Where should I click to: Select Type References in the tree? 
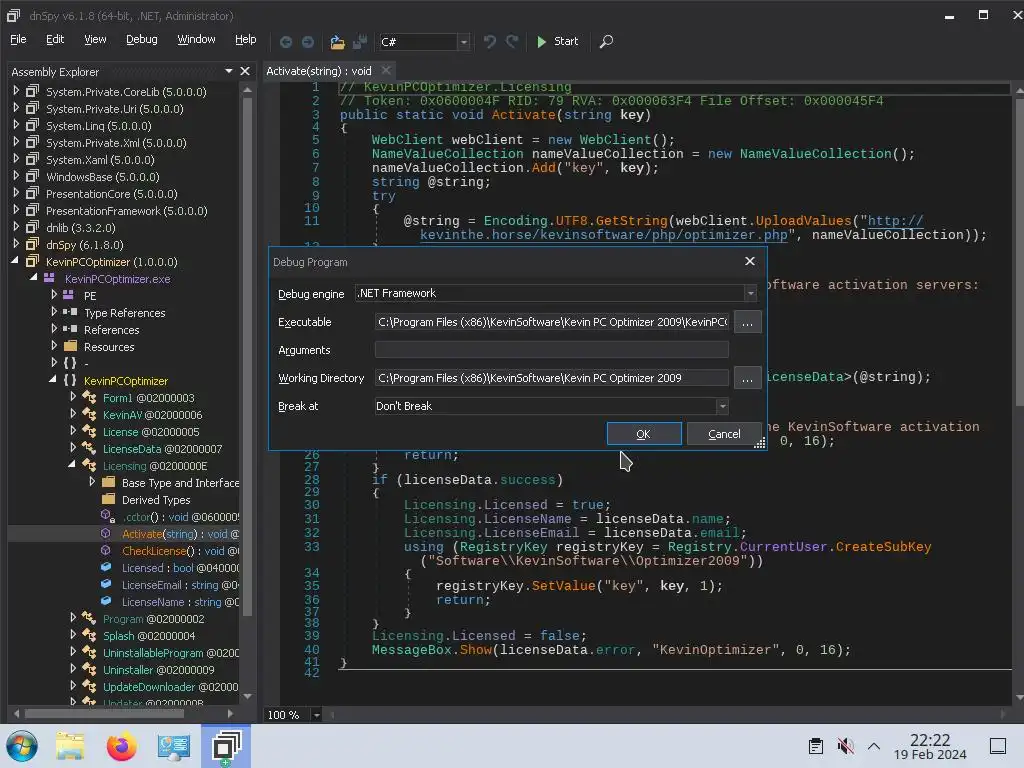[125, 313]
